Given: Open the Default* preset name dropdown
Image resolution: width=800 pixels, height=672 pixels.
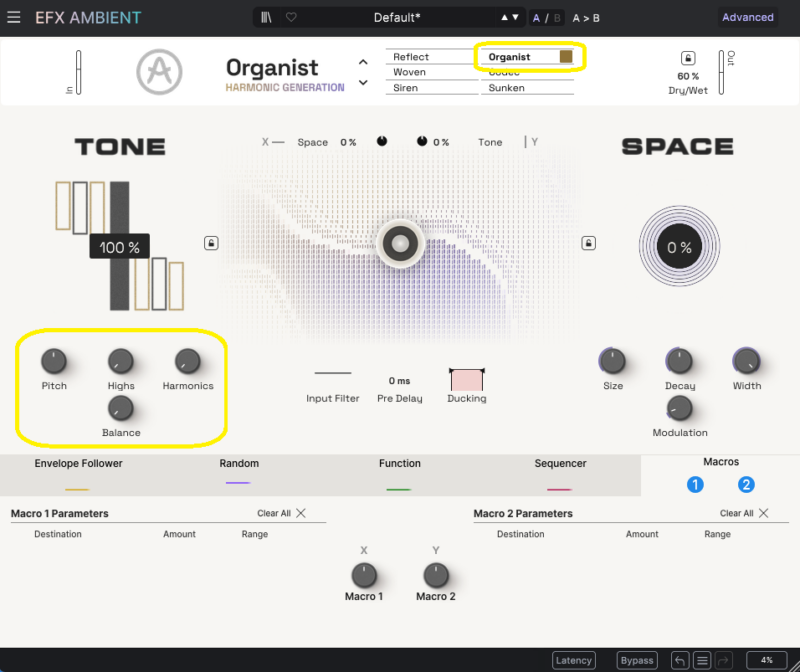Looking at the screenshot, I should click(x=397, y=18).
